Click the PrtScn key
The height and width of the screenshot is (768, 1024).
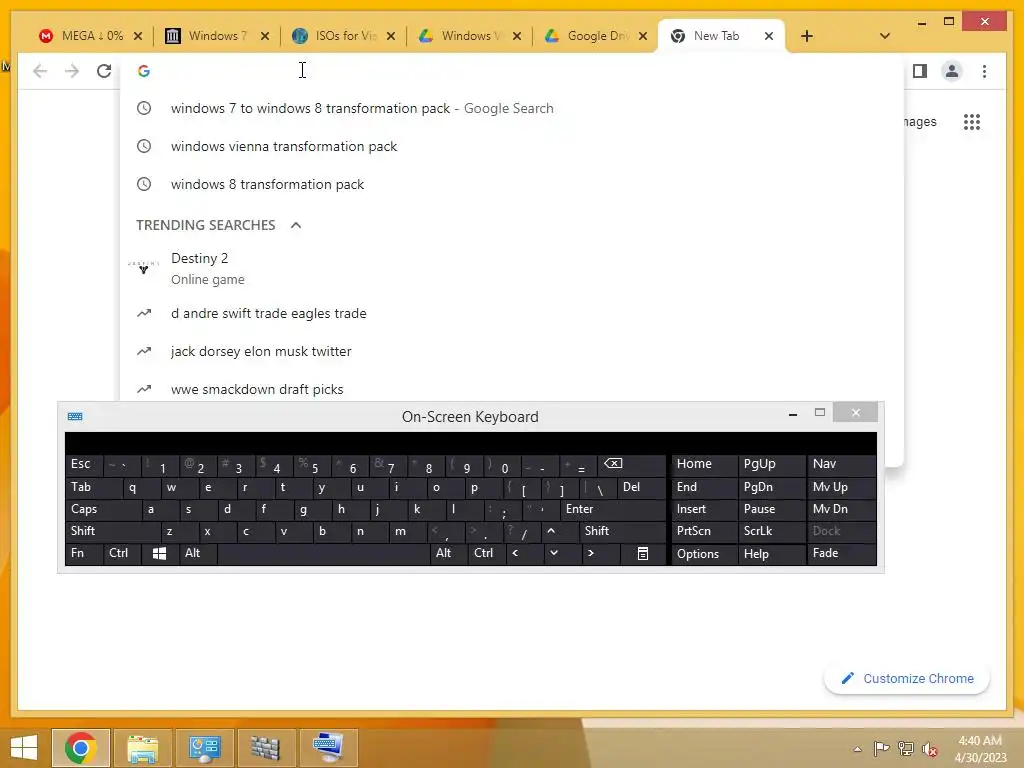[x=704, y=532]
